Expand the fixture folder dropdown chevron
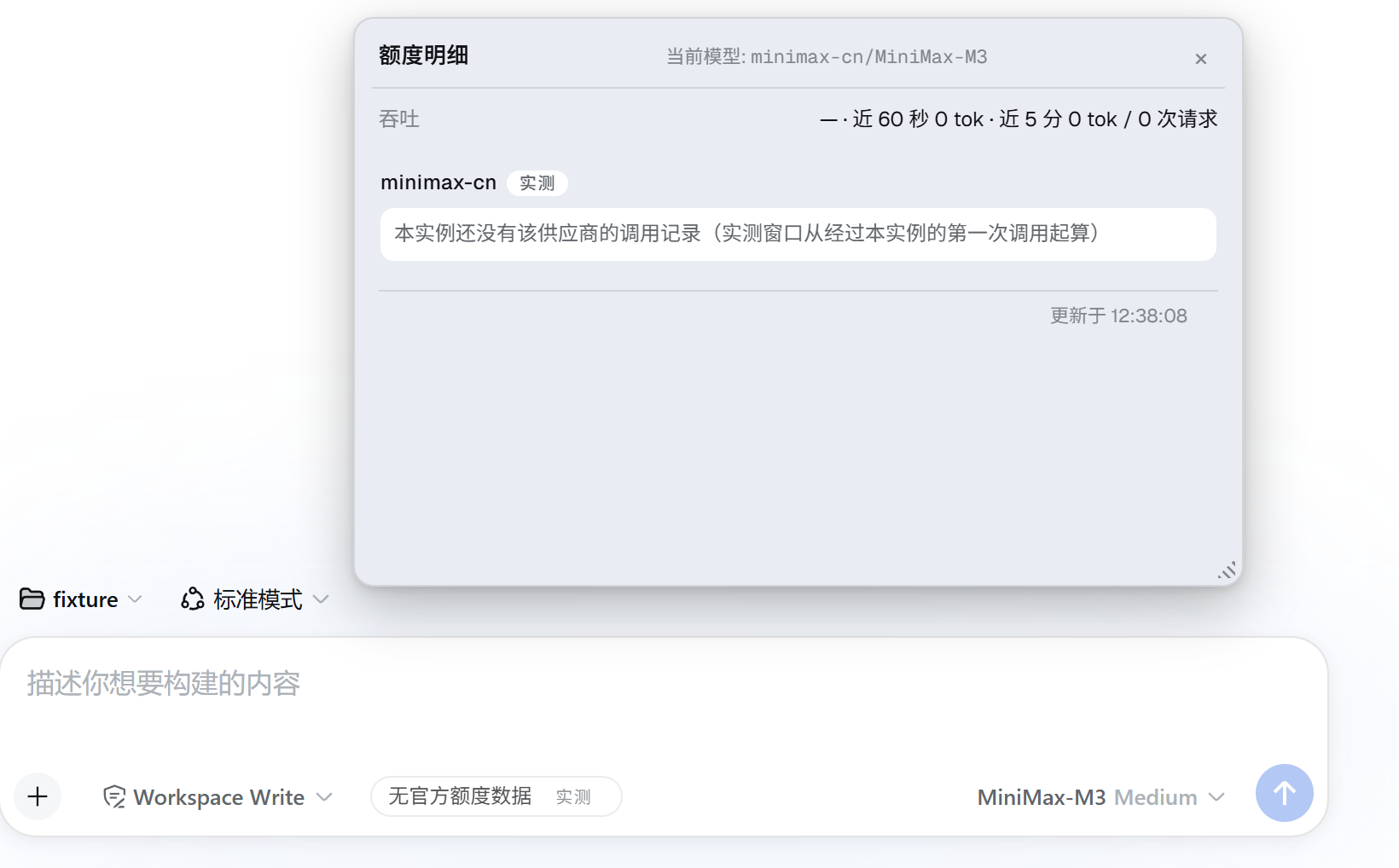 pos(135,599)
